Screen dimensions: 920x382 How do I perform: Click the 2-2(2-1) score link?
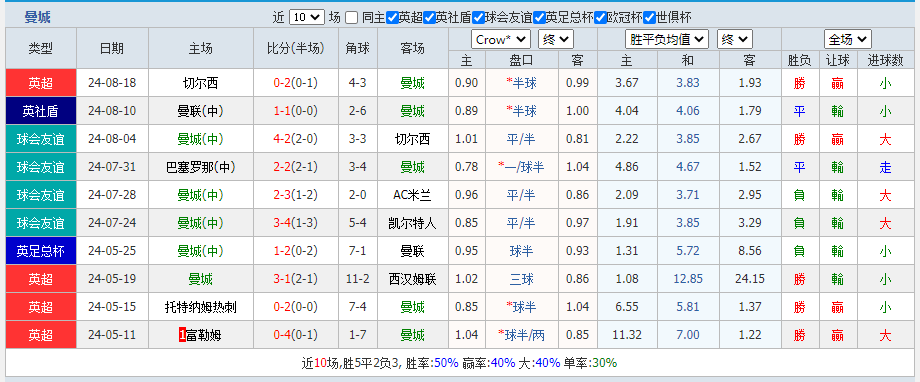[x=296, y=167]
